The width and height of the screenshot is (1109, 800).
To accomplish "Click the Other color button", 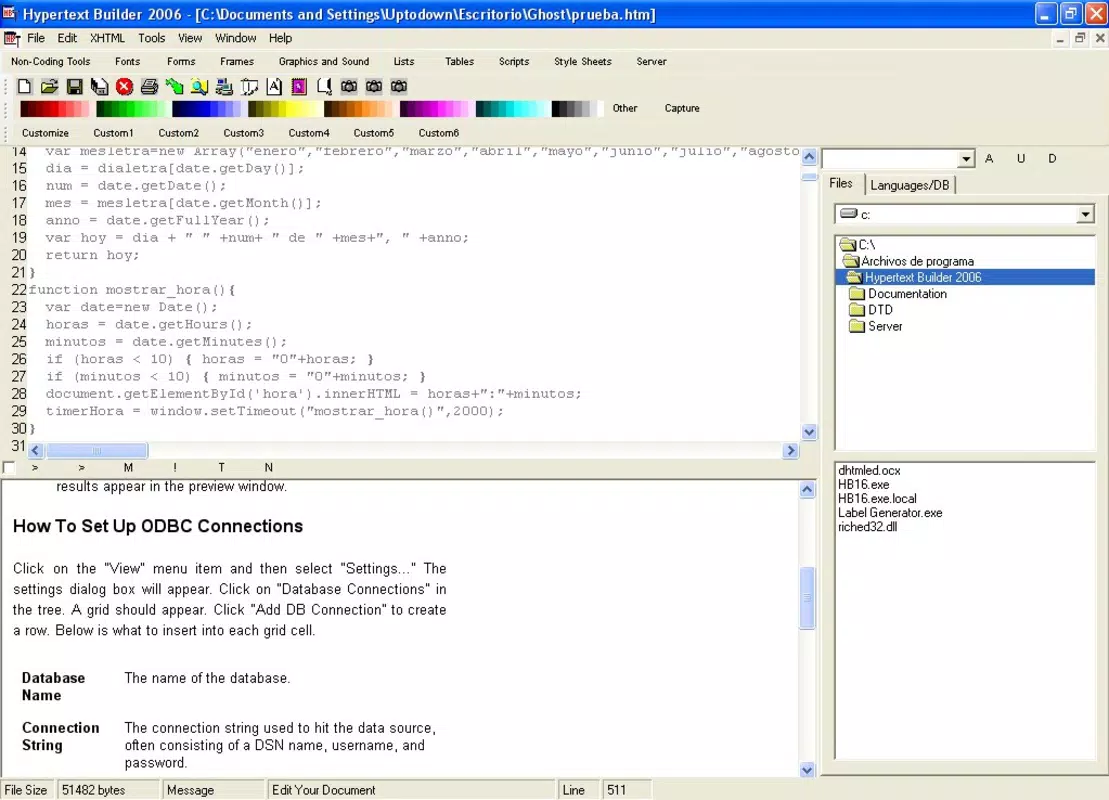I will pos(625,108).
